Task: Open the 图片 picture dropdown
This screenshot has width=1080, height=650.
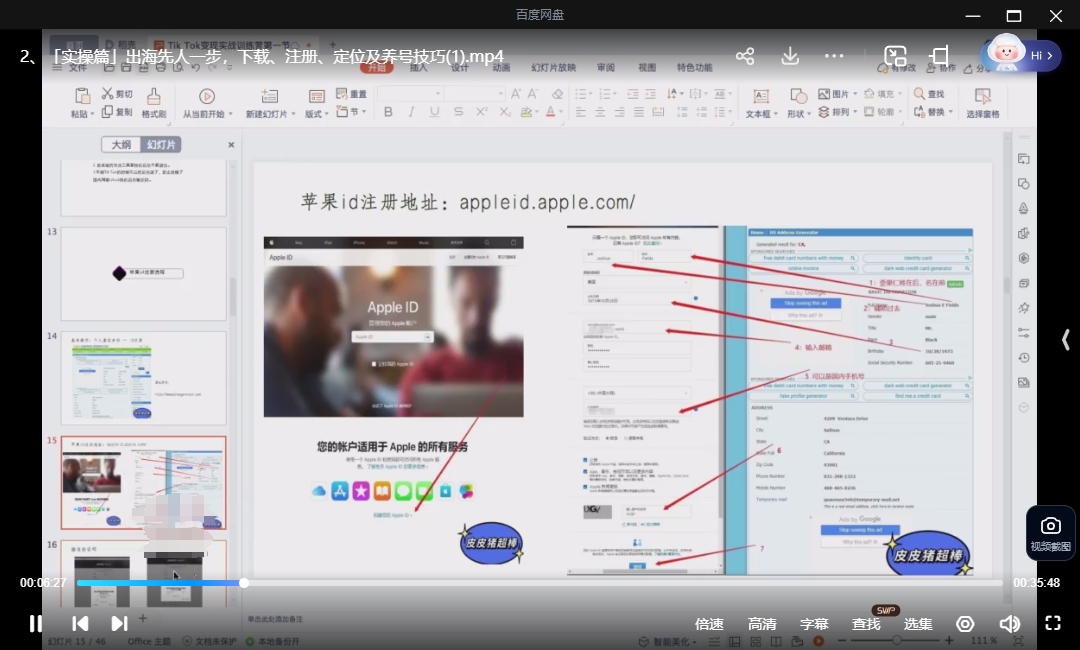Action: click(838, 94)
